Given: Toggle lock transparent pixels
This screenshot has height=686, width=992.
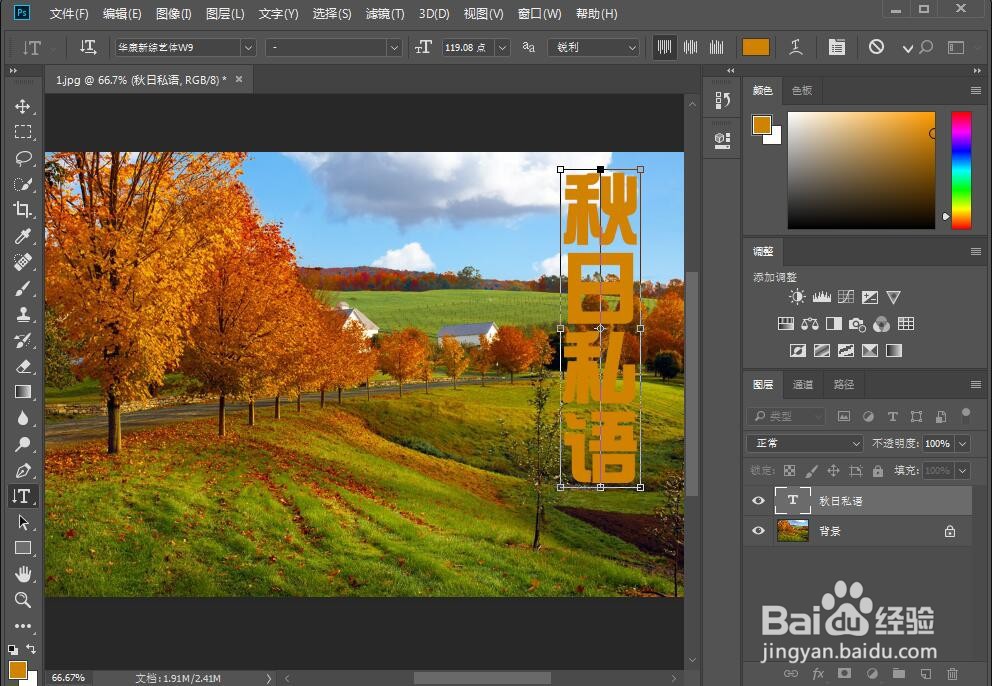Looking at the screenshot, I should 789,470.
